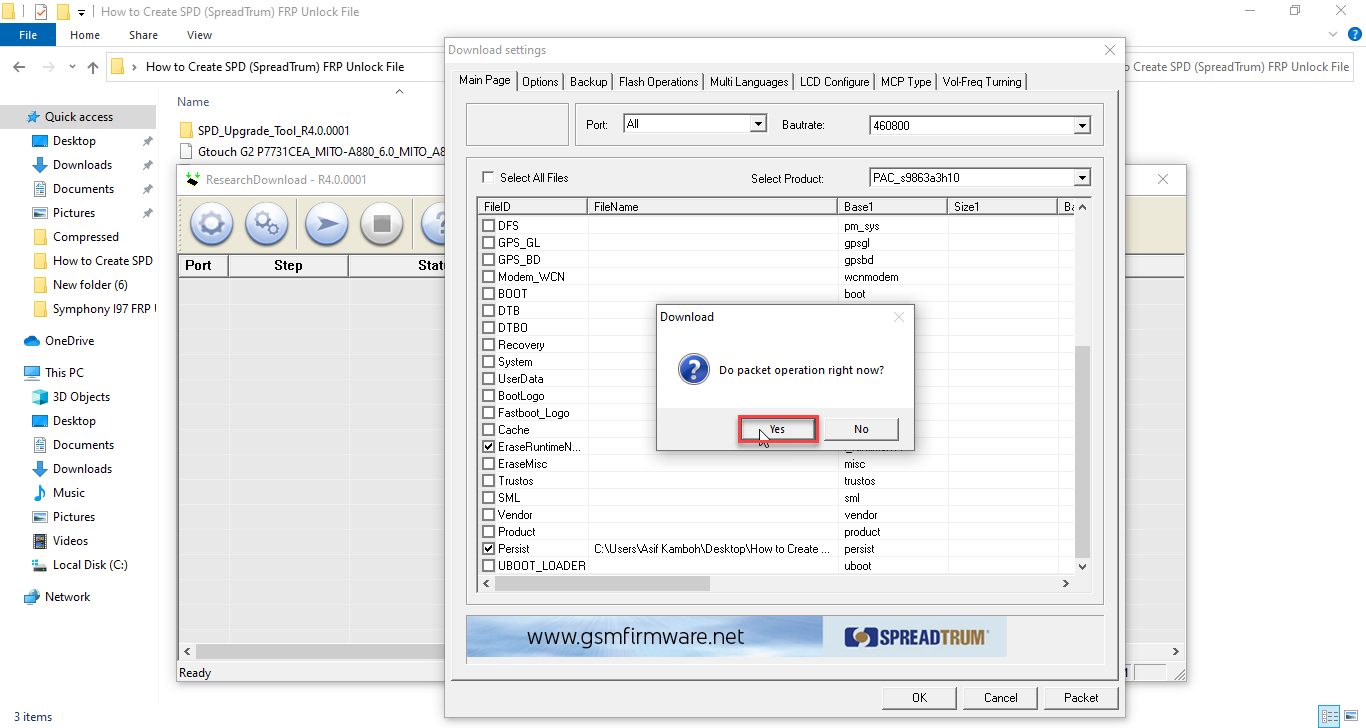Switch to the Backup tab

point(589,82)
